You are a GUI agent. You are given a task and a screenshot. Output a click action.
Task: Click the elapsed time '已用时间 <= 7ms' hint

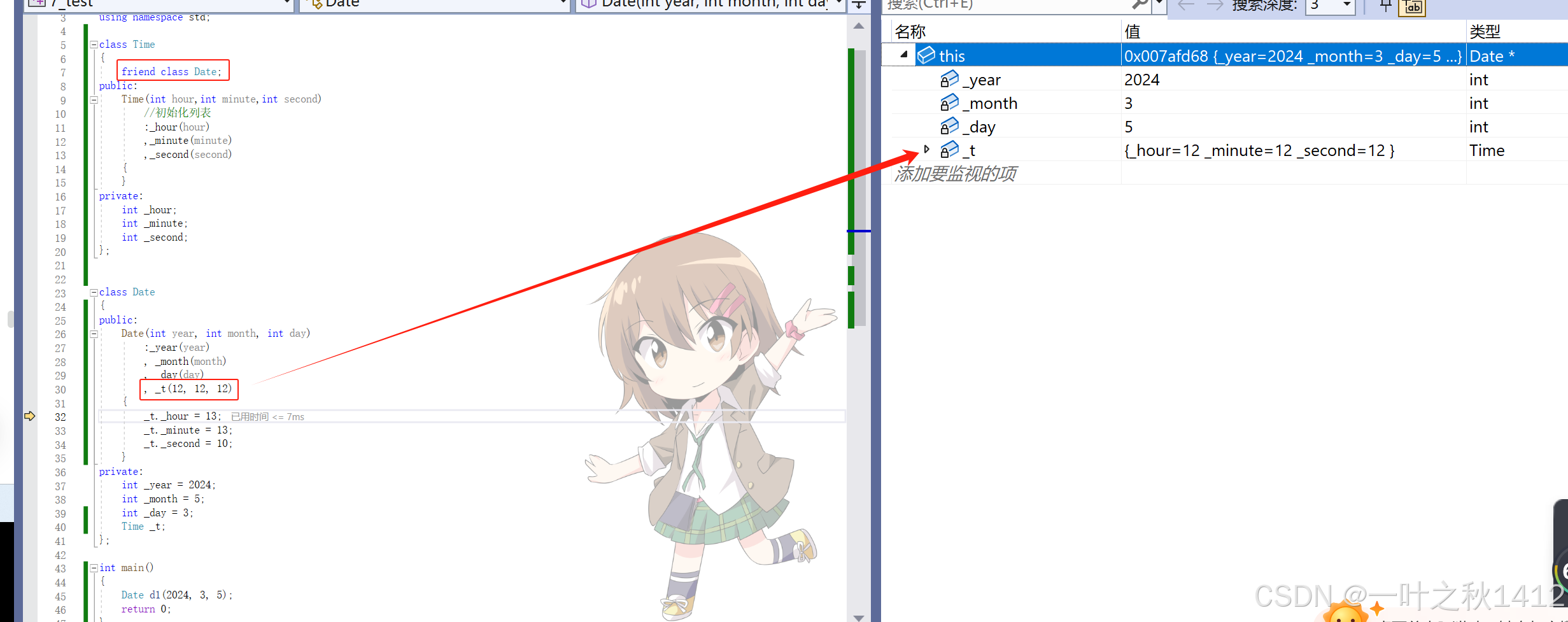point(267,417)
